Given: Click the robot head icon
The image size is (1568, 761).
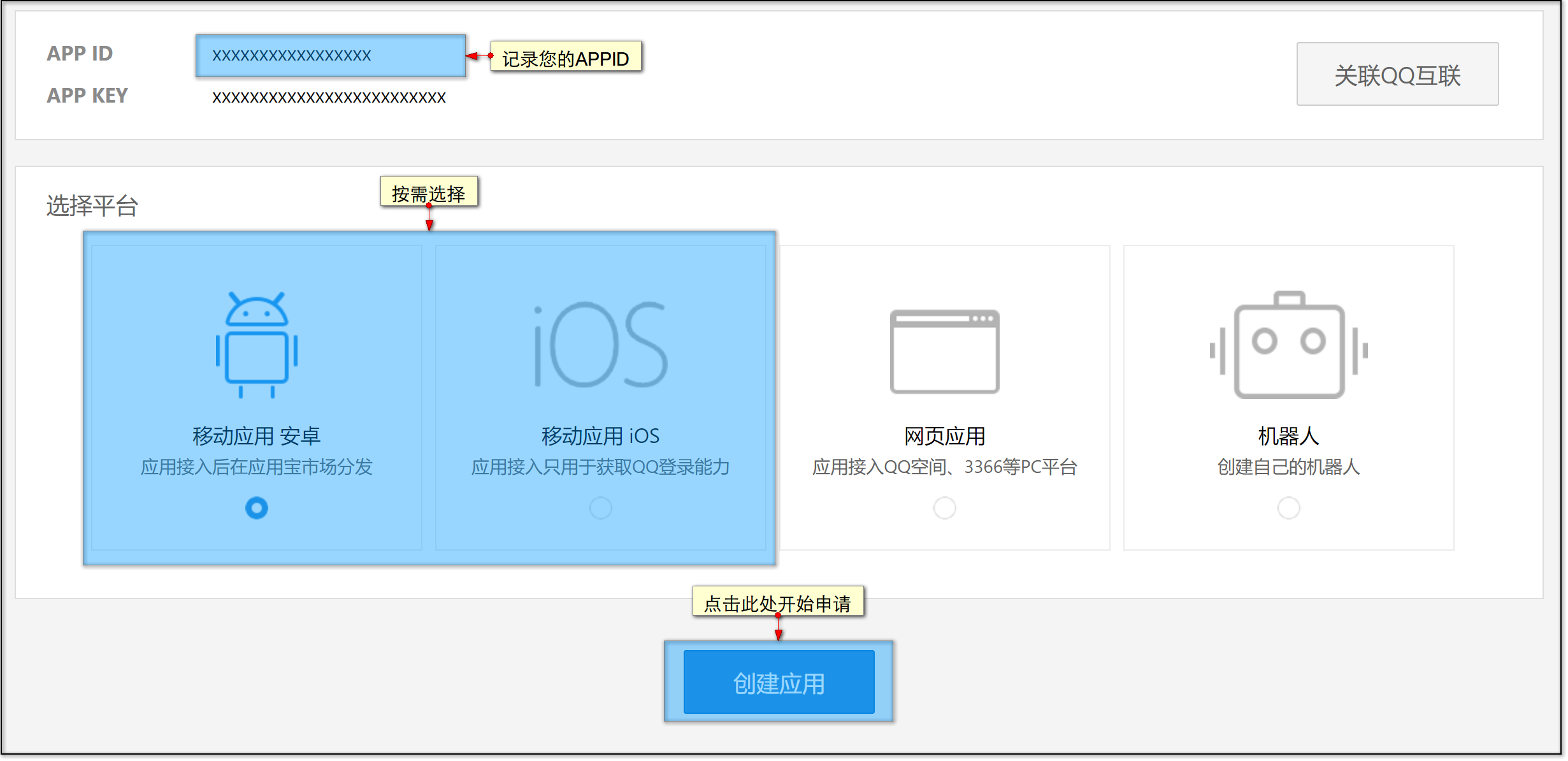Looking at the screenshot, I should coord(1288,345).
